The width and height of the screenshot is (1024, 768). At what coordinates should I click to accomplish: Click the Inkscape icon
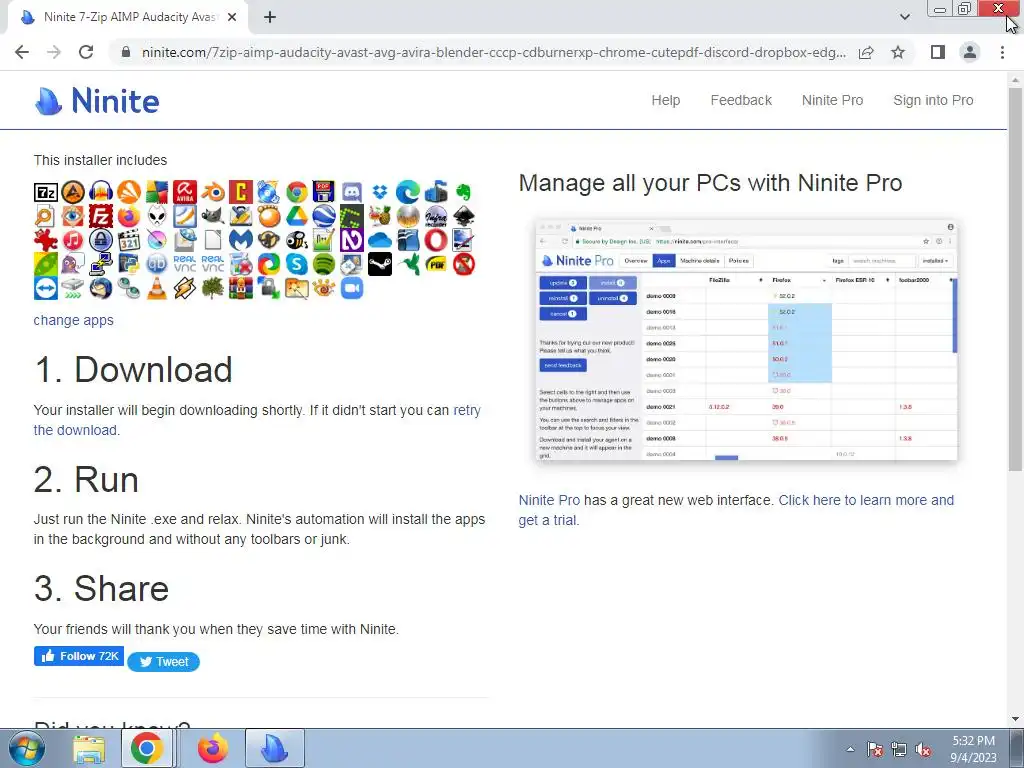464,216
